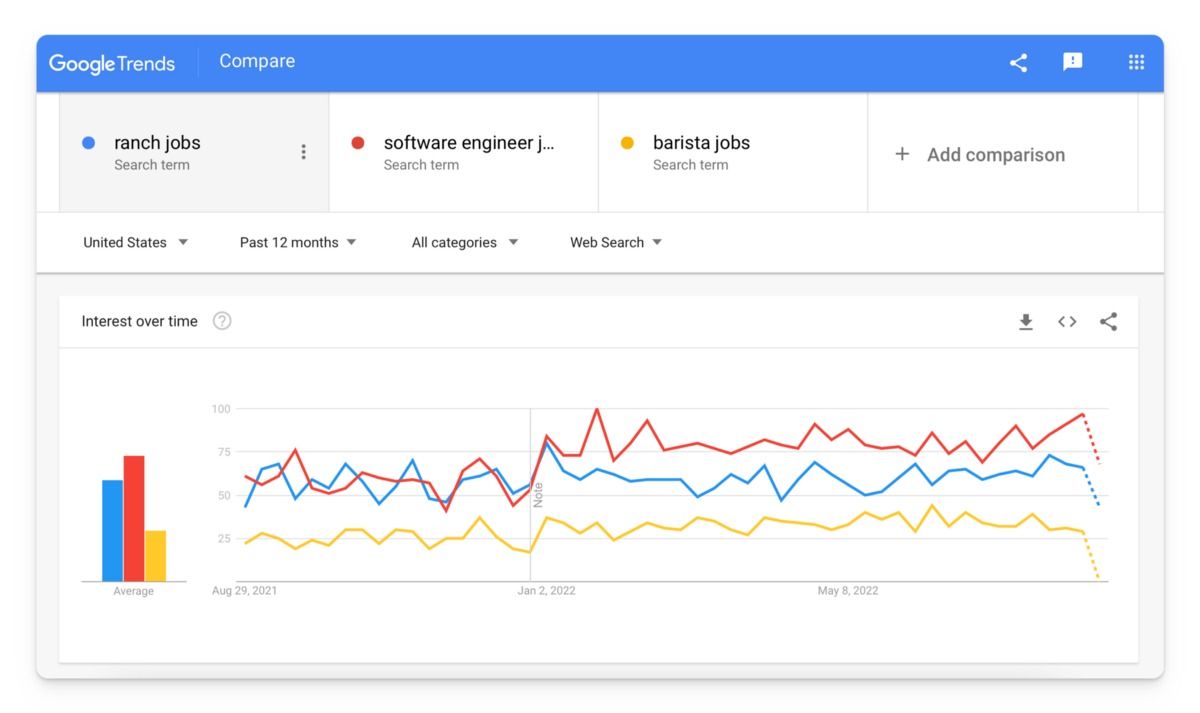Open the Past 12 months dropdown
Screen dimensions: 1200x713
pos(298,242)
